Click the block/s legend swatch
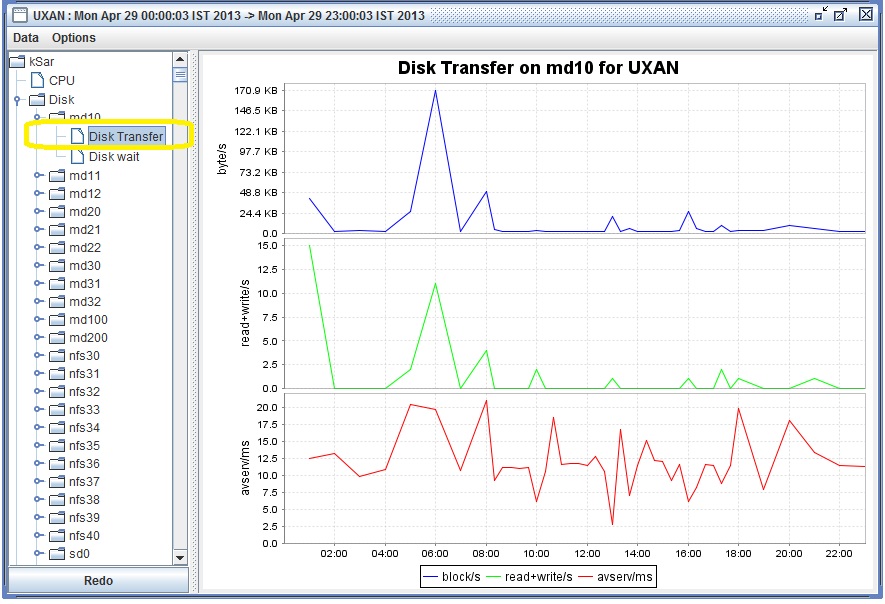 tap(432, 576)
